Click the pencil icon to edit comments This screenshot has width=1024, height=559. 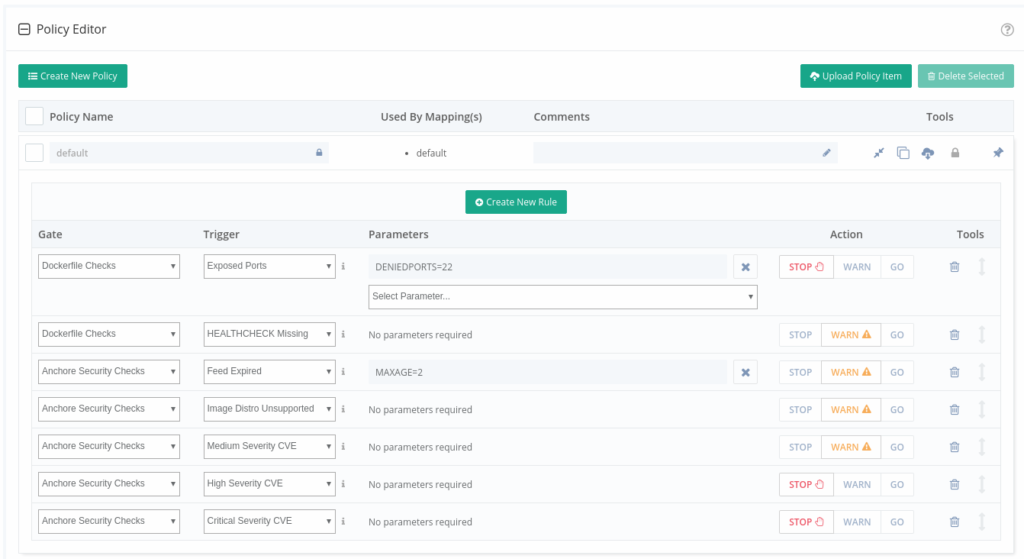[826, 153]
